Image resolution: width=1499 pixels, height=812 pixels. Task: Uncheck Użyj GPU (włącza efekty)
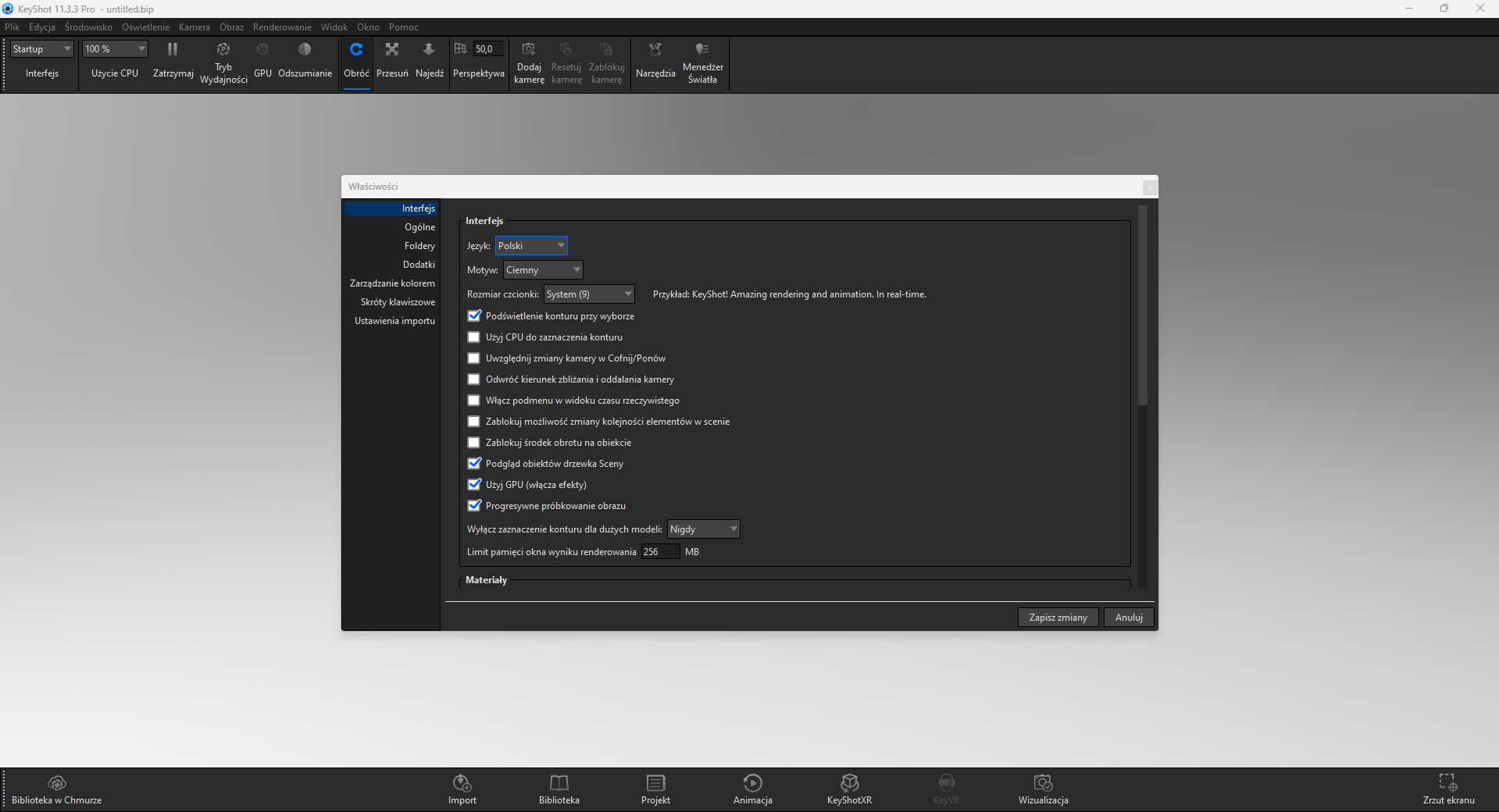(473, 485)
